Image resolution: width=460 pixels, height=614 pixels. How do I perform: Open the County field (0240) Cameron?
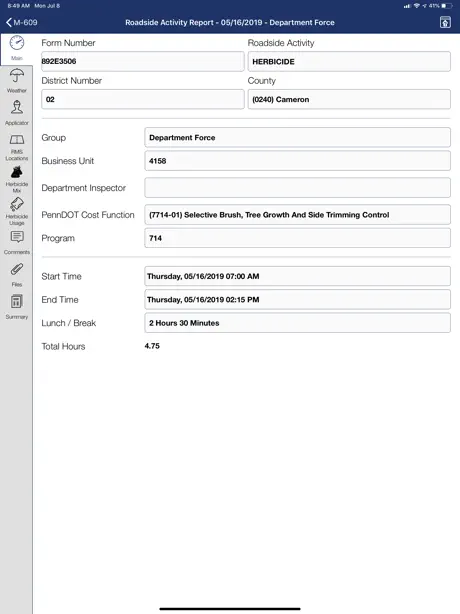349,99
